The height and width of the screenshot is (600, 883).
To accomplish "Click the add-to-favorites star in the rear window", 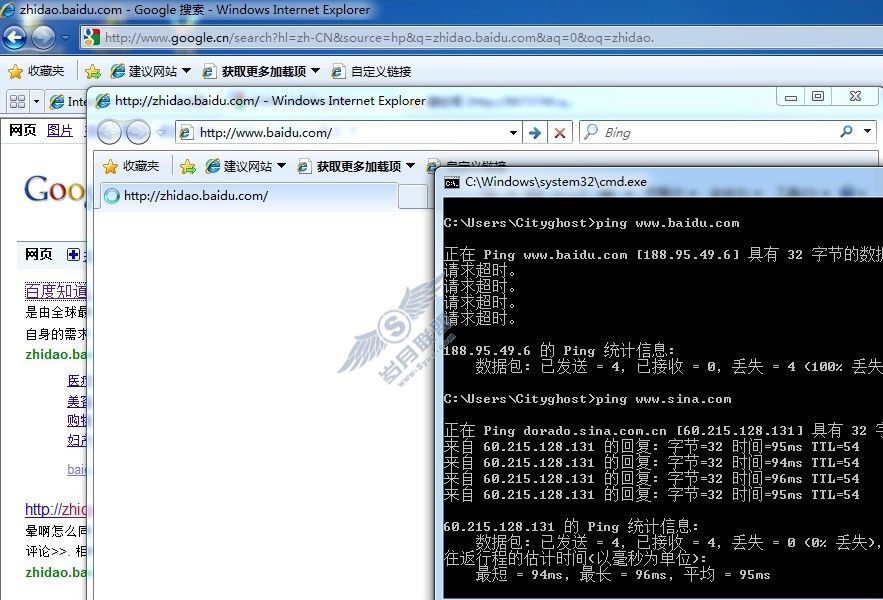I will coord(93,72).
